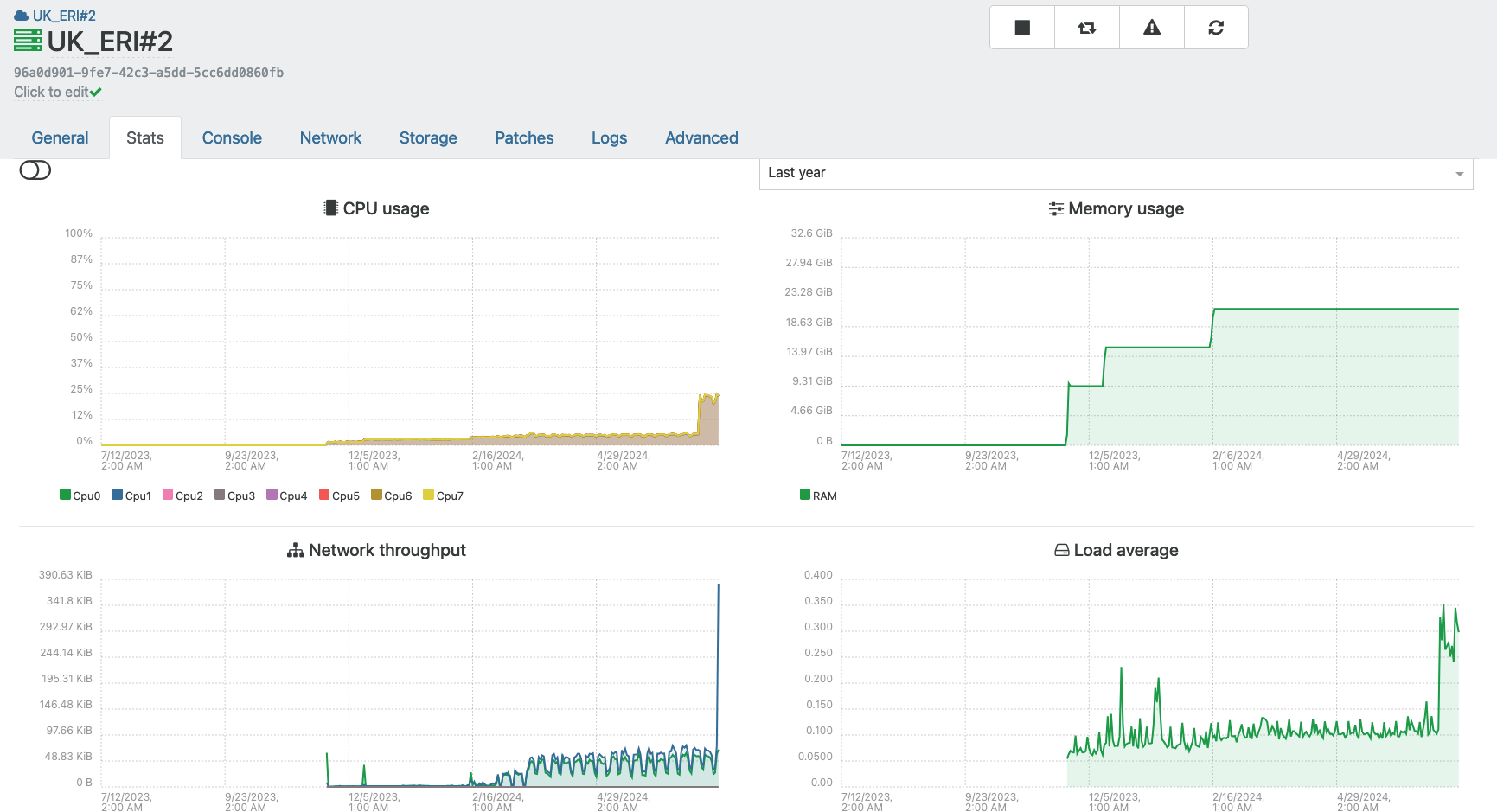Click the drive icon beside Load average
Screen dimensions: 1497x812
[1062, 550]
